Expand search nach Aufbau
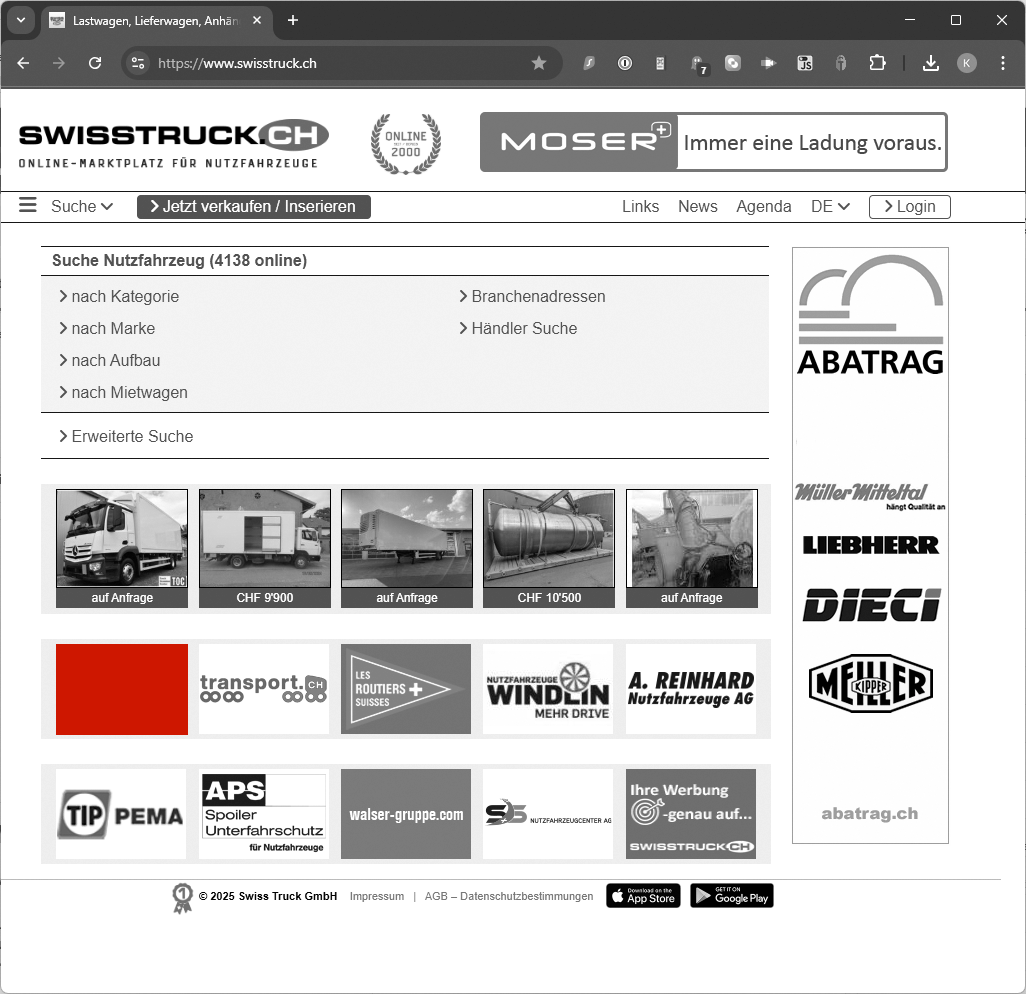 [x=109, y=361]
